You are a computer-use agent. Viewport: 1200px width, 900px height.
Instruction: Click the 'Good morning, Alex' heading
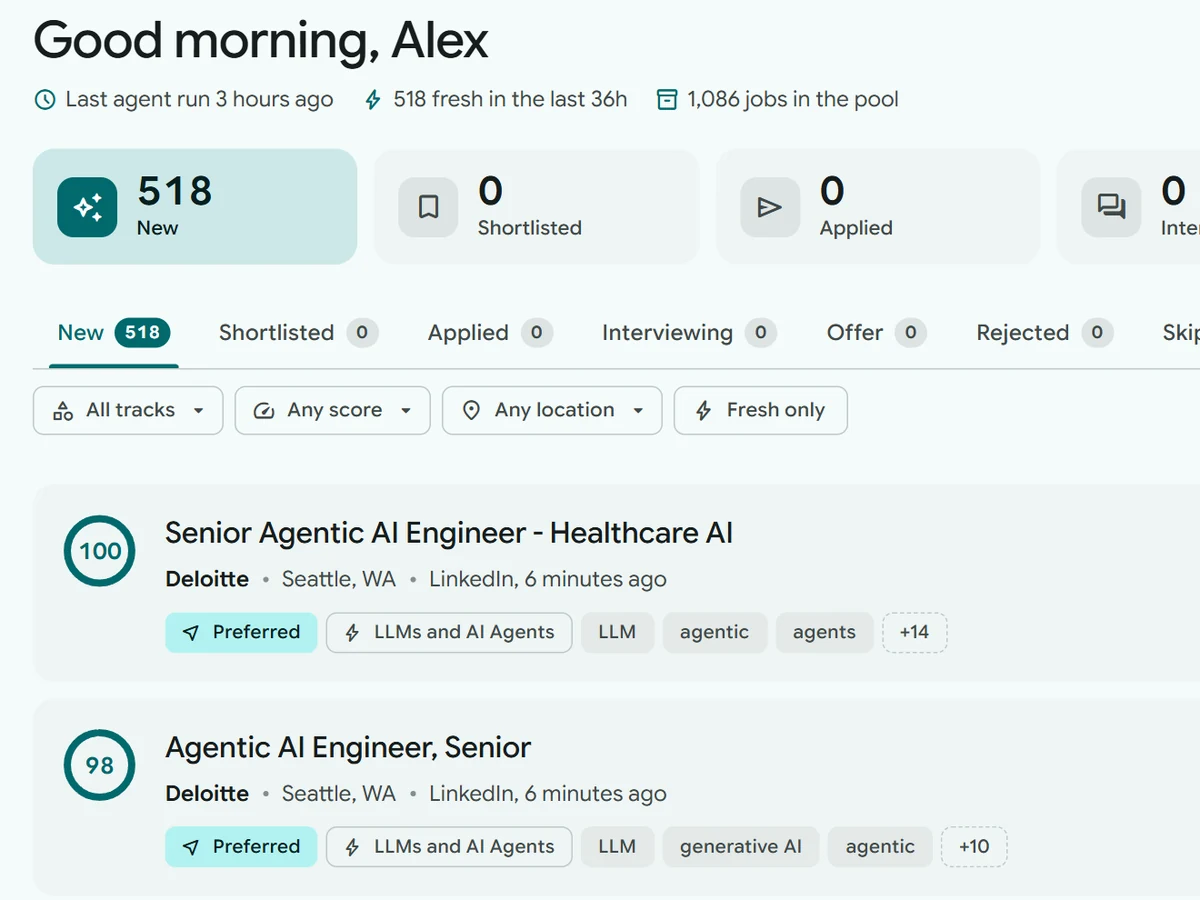point(261,41)
